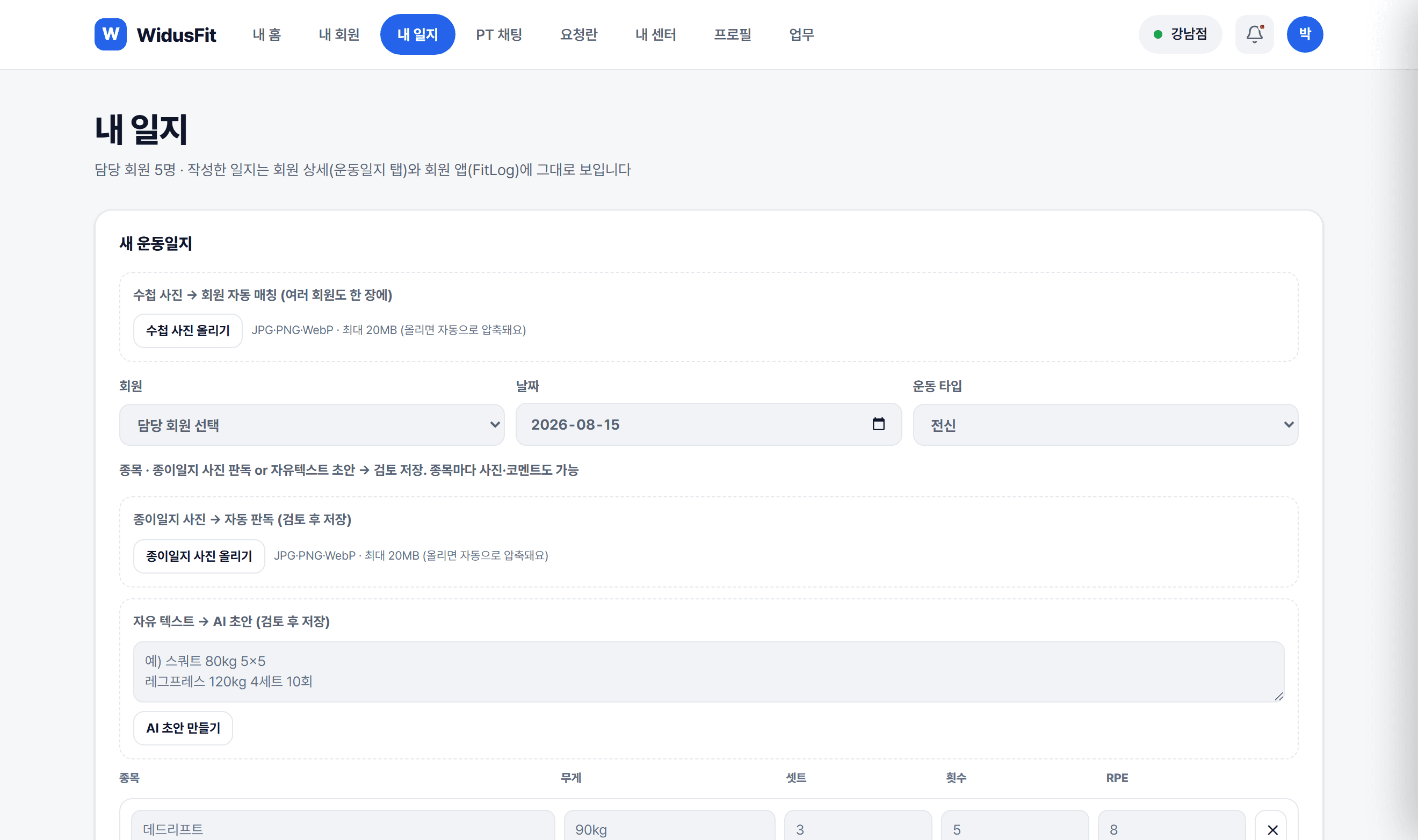Open the PT 채팅 tab
Screen dimensions: 1418x840
pos(498,34)
